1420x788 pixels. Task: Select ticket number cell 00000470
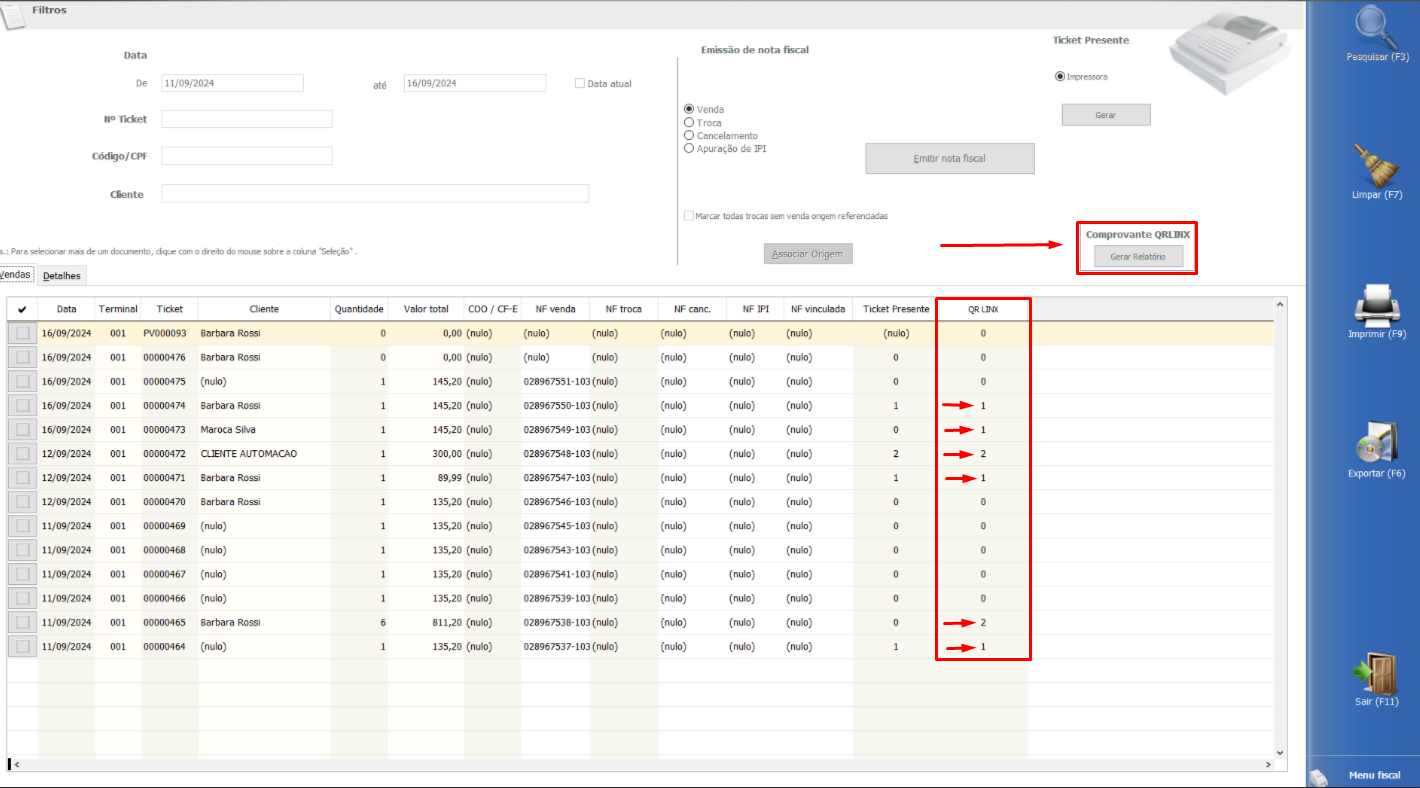pos(170,501)
